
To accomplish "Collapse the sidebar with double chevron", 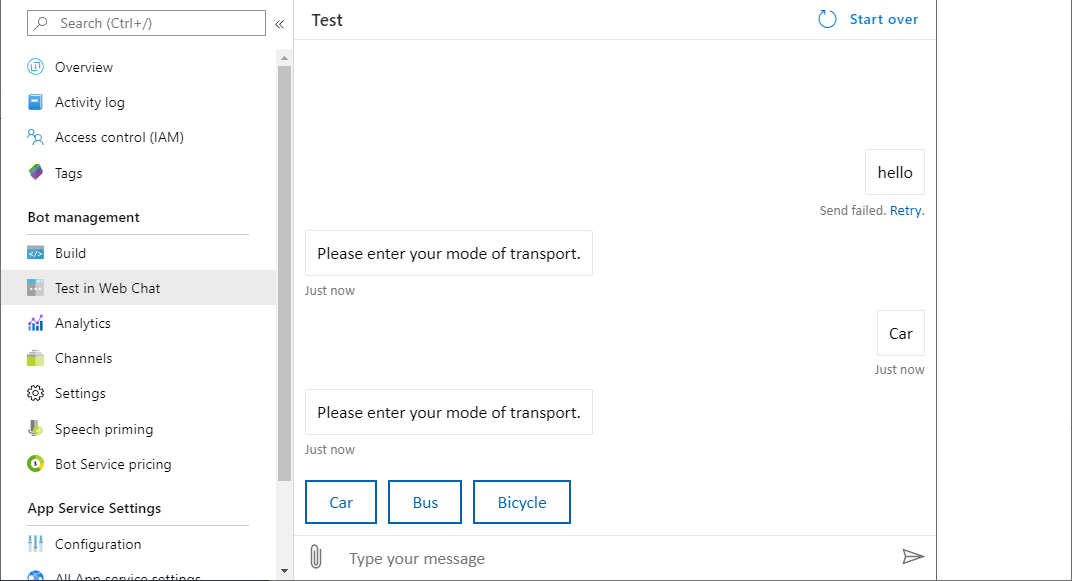I will coord(280,24).
